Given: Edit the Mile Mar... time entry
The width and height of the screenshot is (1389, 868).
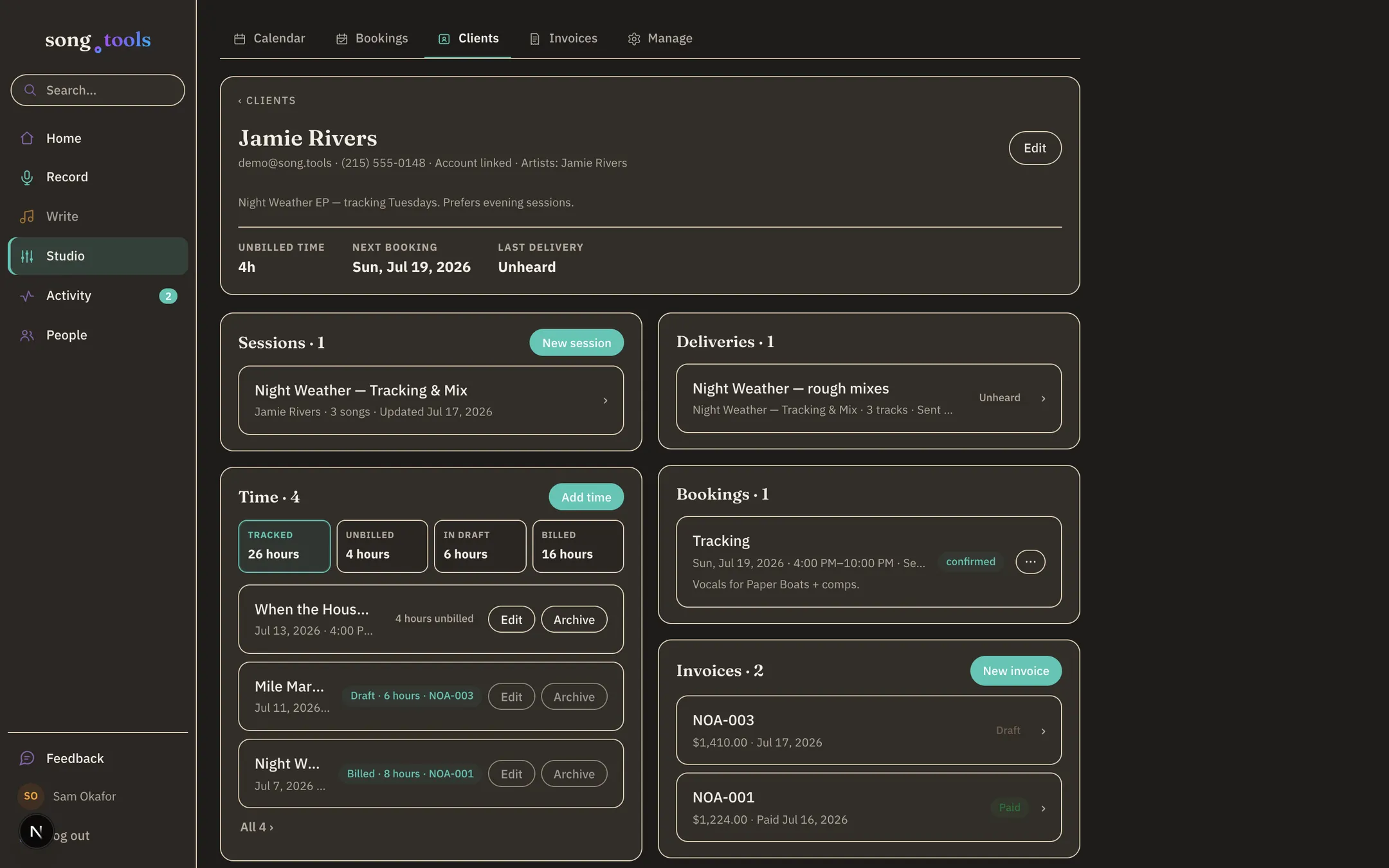Looking at the screenshot, I should (x=511, y=696).
